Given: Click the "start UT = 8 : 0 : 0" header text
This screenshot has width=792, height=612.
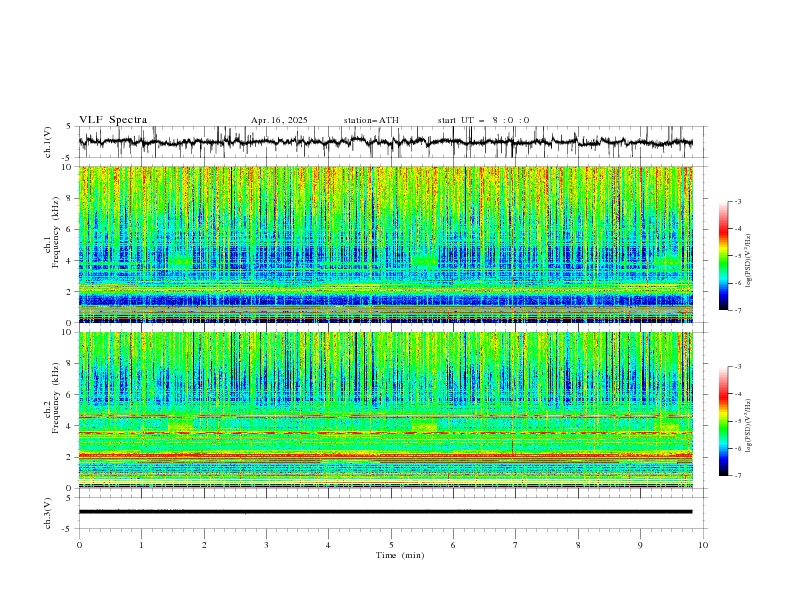Looking at the screenshot, I should coord(483,120).
